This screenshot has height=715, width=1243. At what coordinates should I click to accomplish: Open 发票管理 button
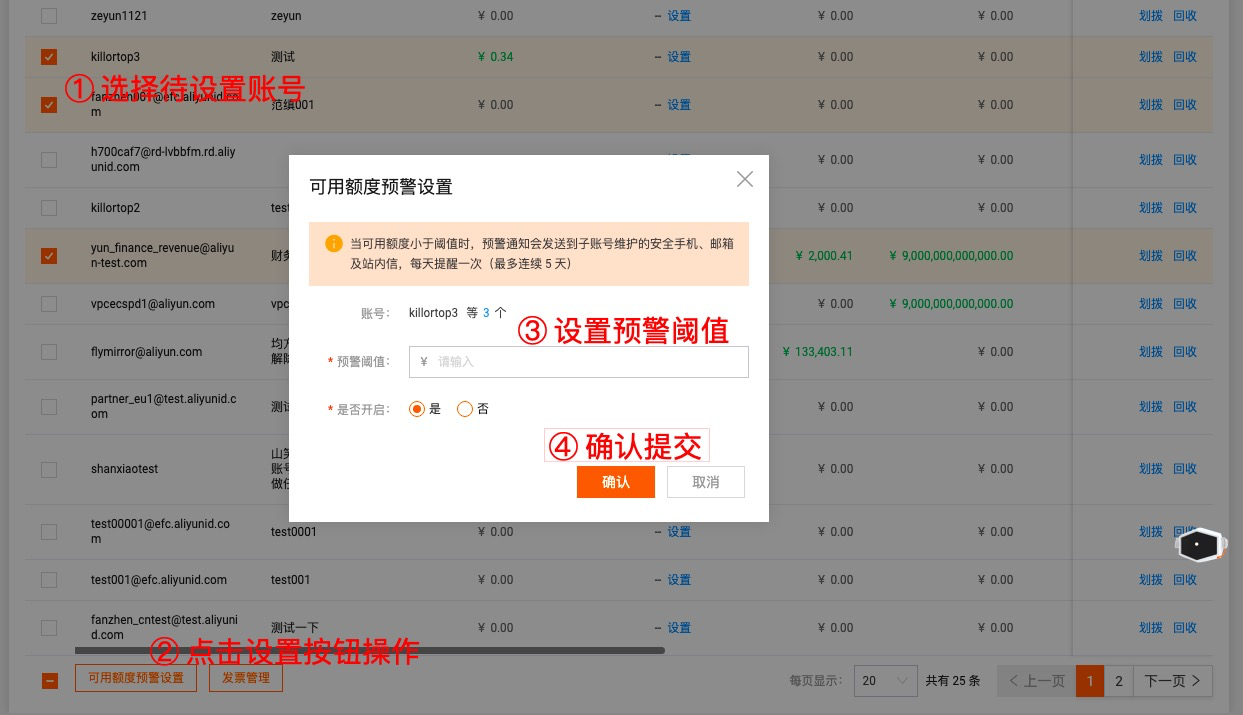click(246, 679)
